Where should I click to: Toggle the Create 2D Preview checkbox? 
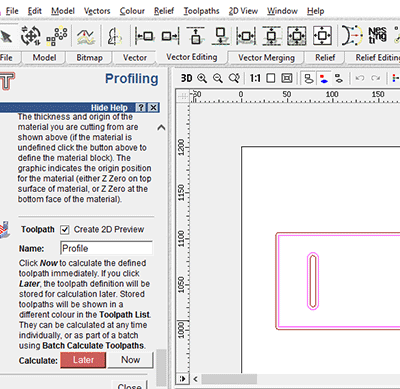(x=65, y=230)
